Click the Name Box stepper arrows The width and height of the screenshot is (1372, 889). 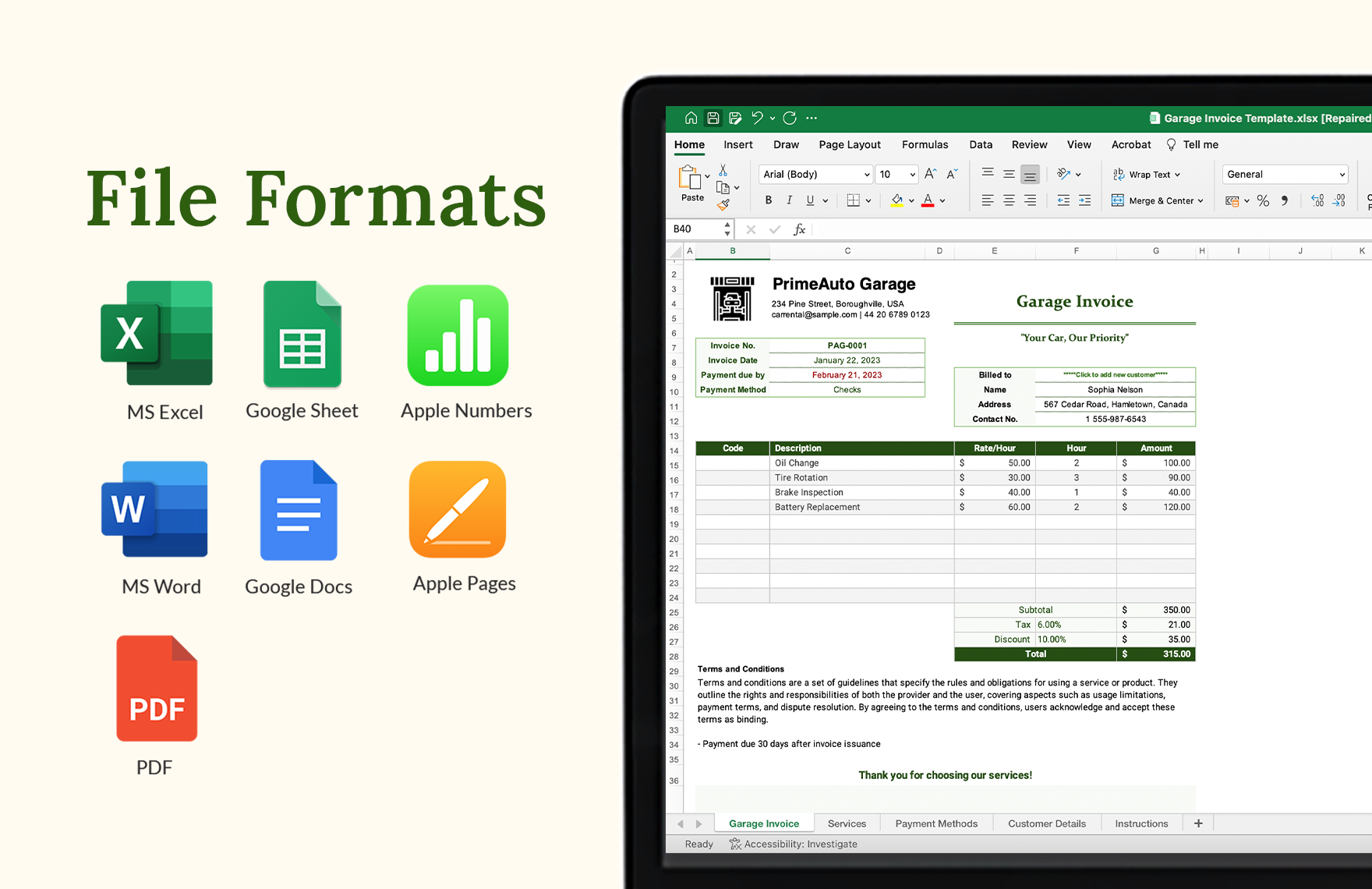[x=727, y=229]
